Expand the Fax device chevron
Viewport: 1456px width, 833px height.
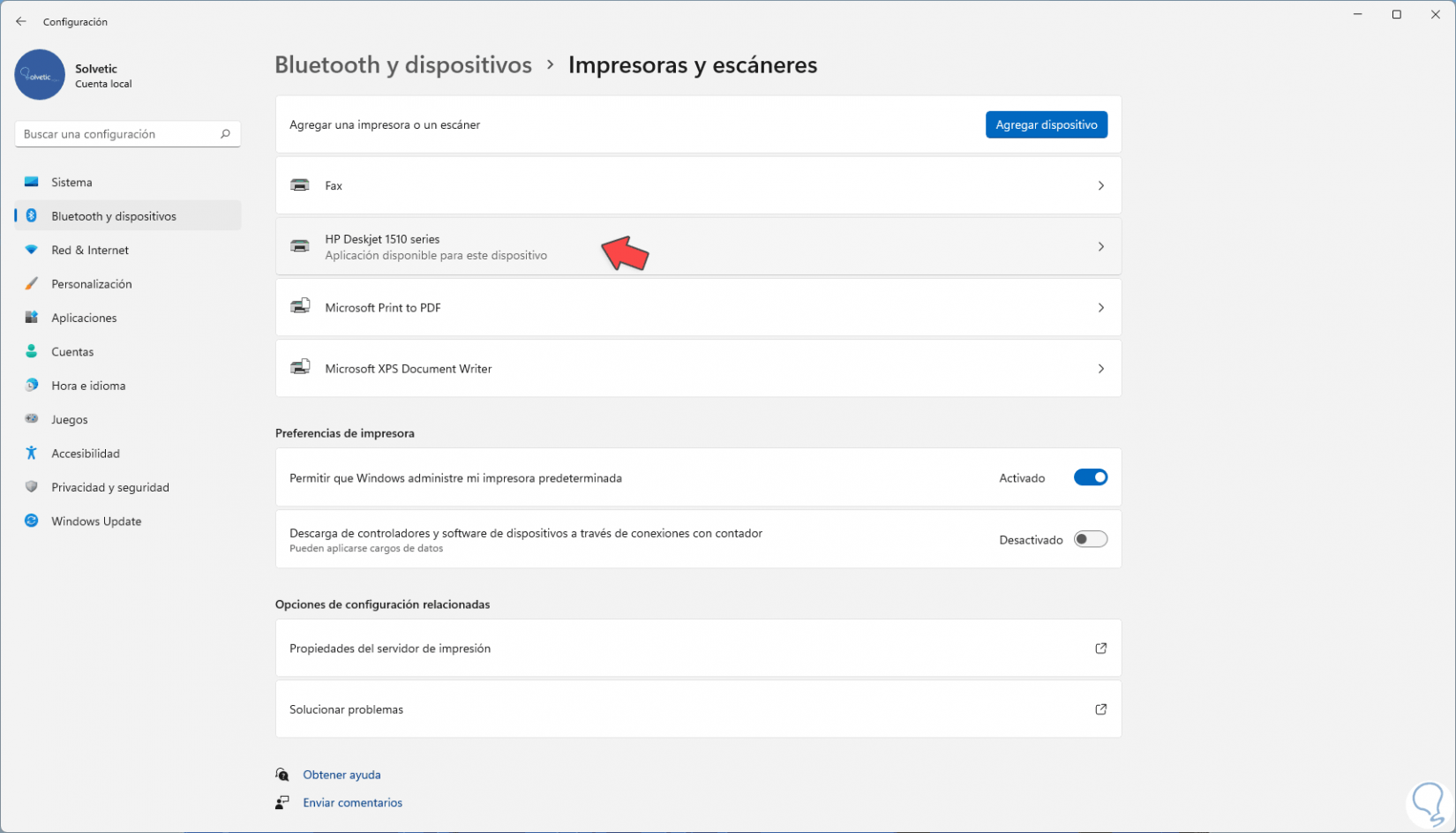coord(1100,185)
